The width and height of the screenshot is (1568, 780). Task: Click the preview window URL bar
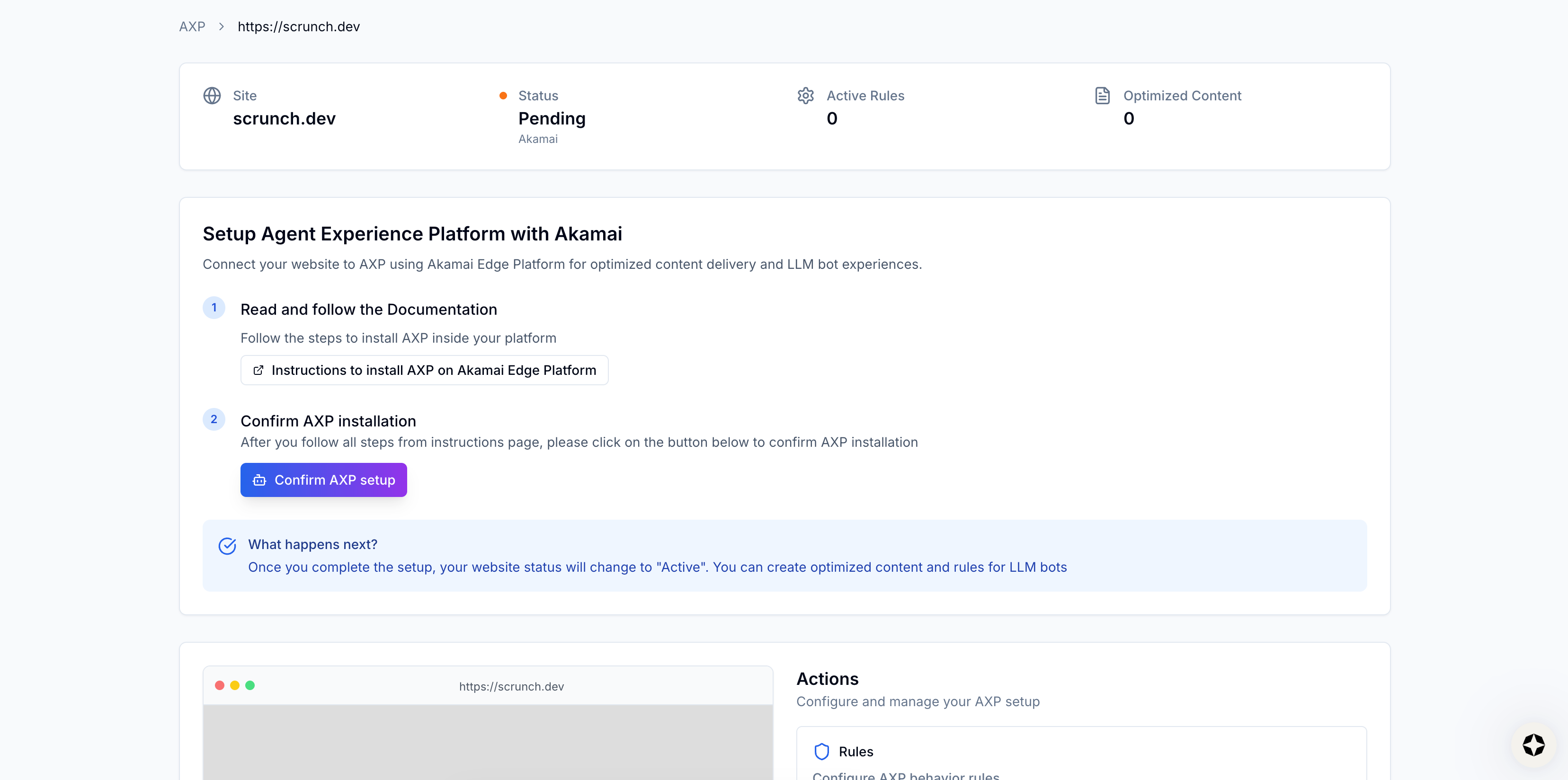pos(511,686)
